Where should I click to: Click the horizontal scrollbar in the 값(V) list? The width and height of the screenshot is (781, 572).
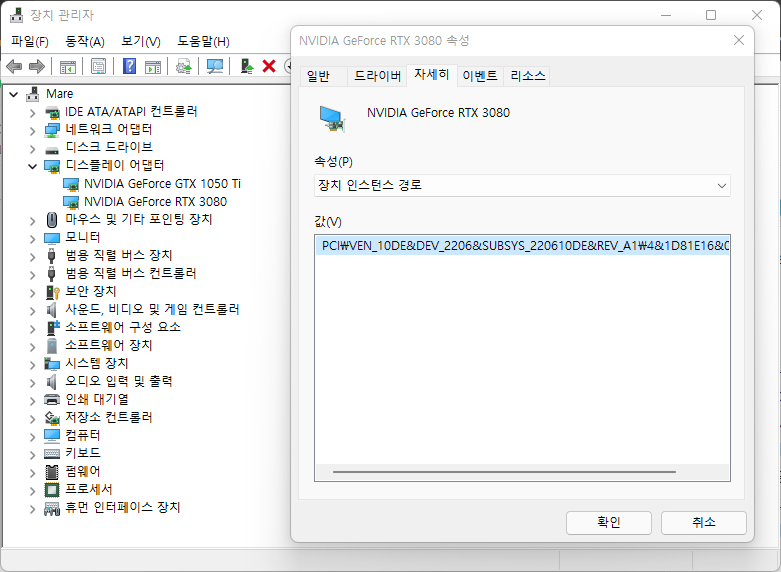pos(504,471)
